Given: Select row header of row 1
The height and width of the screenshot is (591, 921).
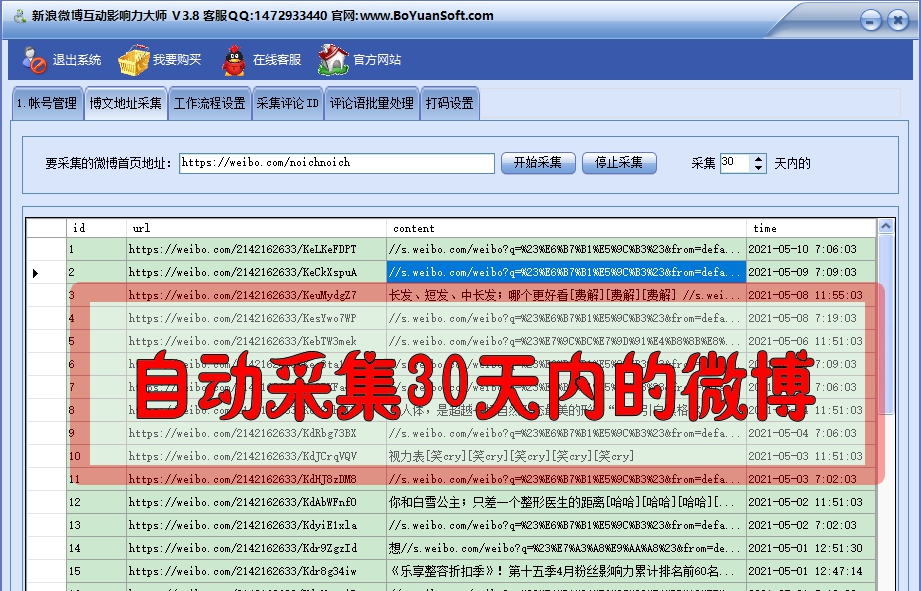Looking at the screenshot, I should pyautogui.click(x=46, y=249).
